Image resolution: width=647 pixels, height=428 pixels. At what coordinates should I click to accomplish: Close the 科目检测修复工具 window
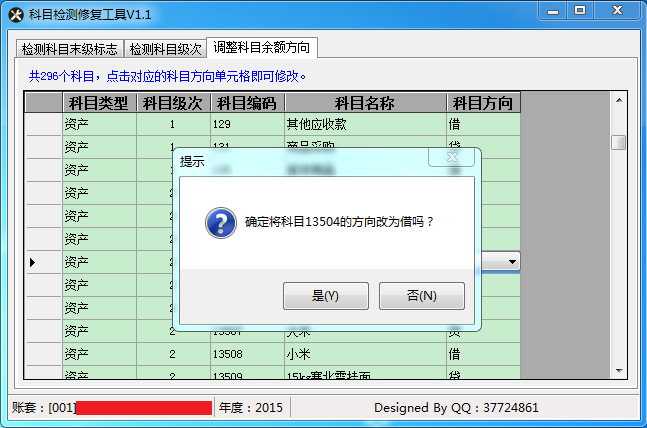tap(617, 11)
